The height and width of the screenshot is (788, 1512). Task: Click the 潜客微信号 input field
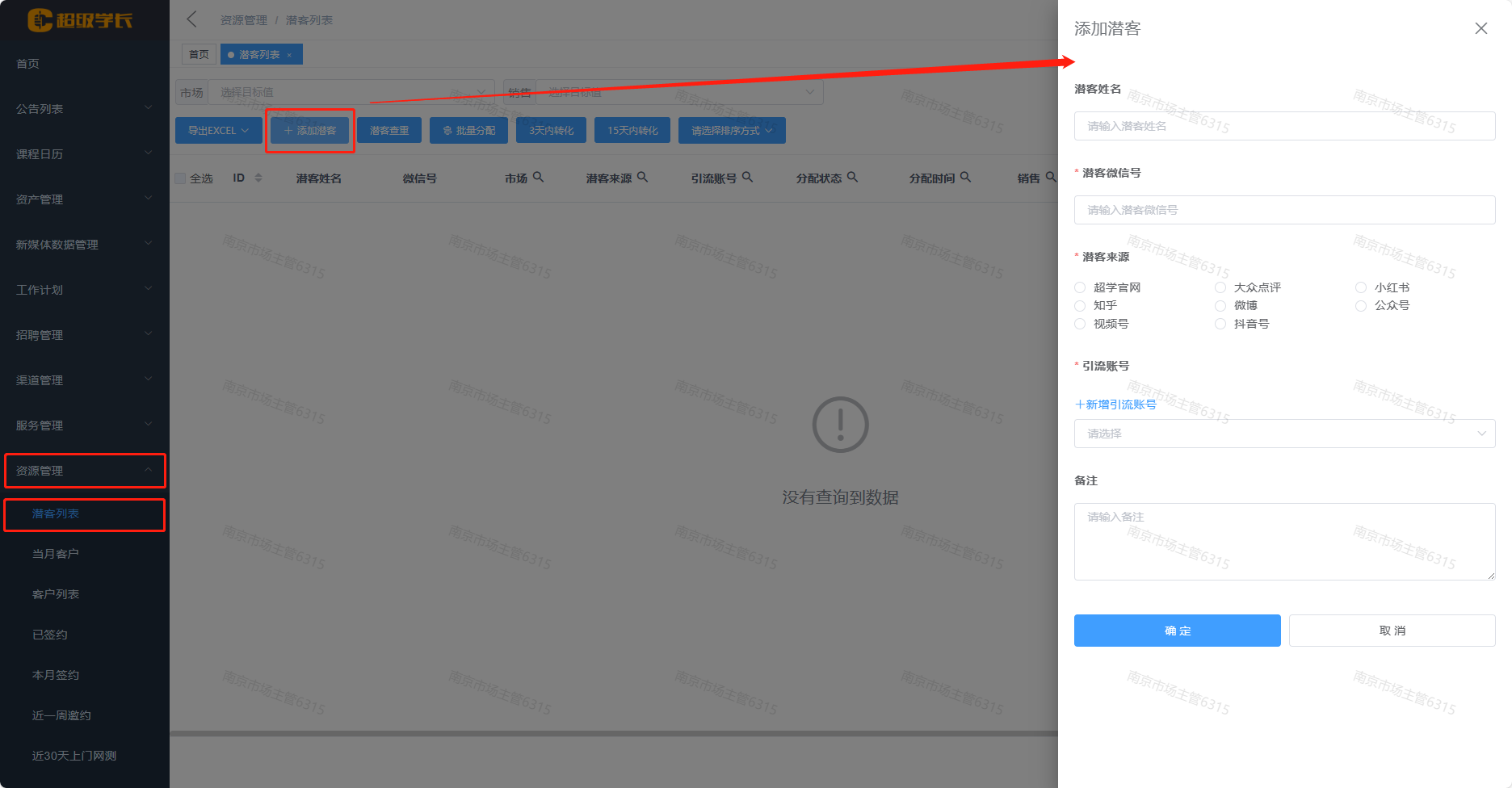click(x=1284, y=210)
